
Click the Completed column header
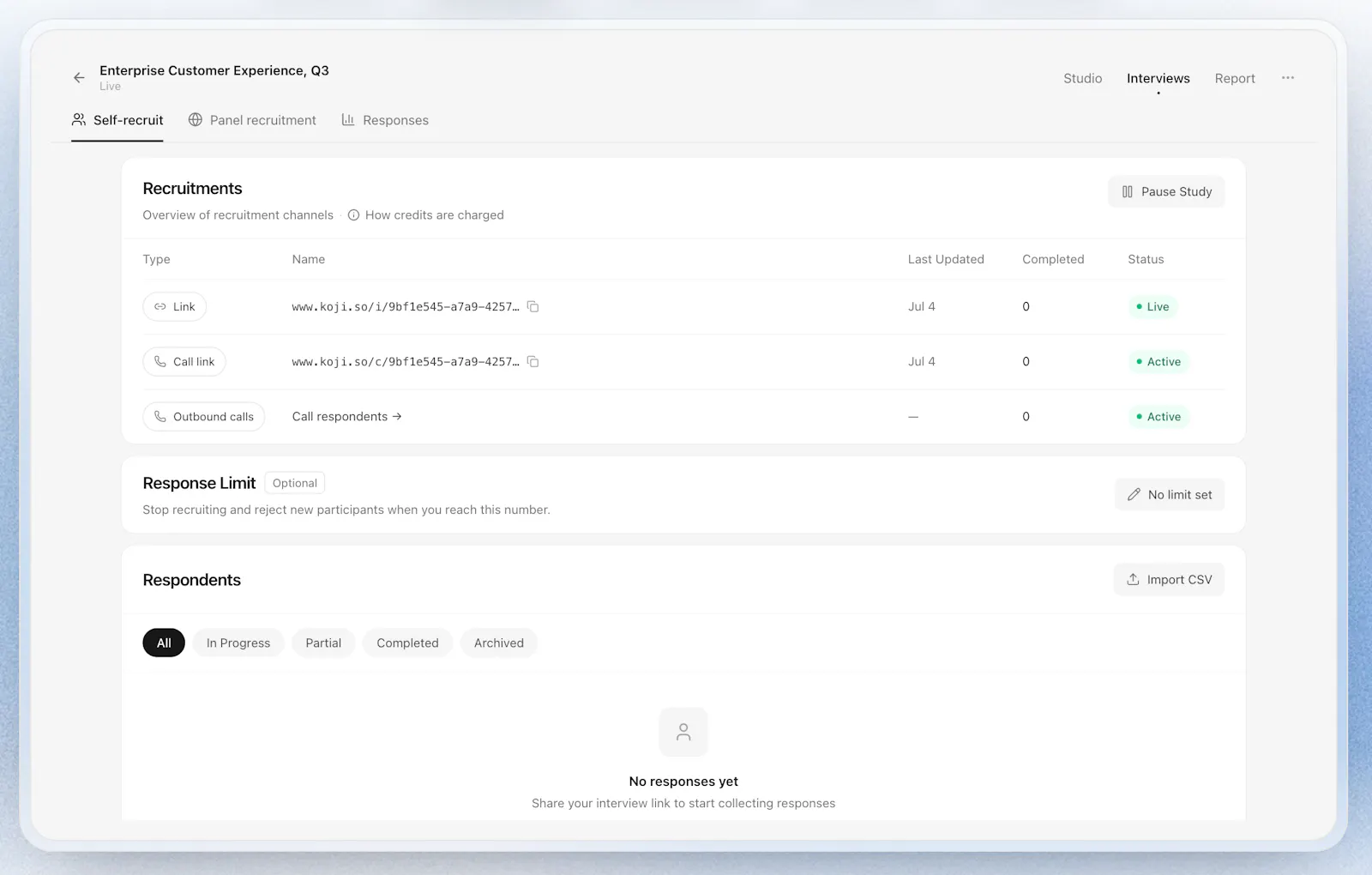coord(1053,259)
